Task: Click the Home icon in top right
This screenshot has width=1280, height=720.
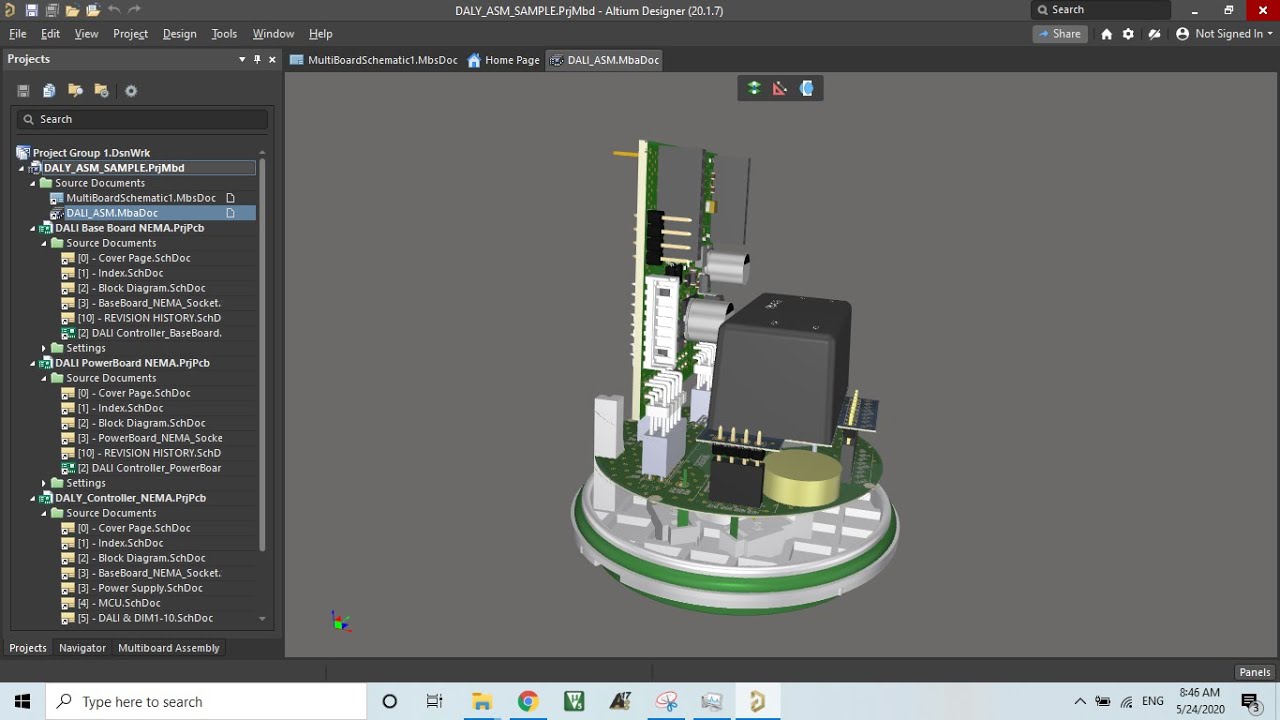Action: (1106, 33)
